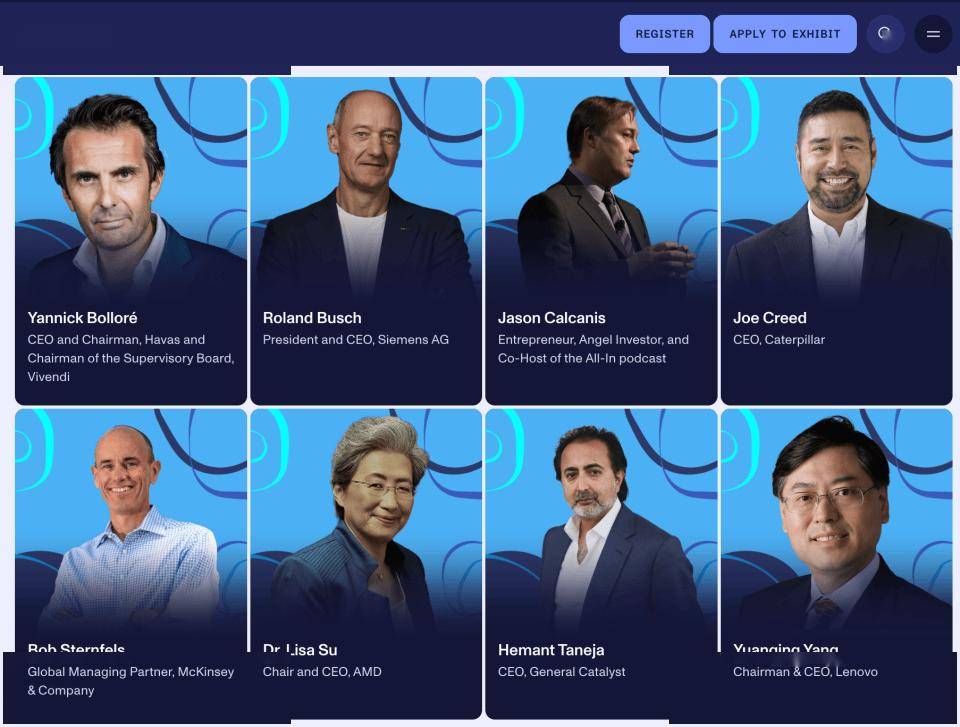Click the Joe Creed name heading

coord(770,318)
